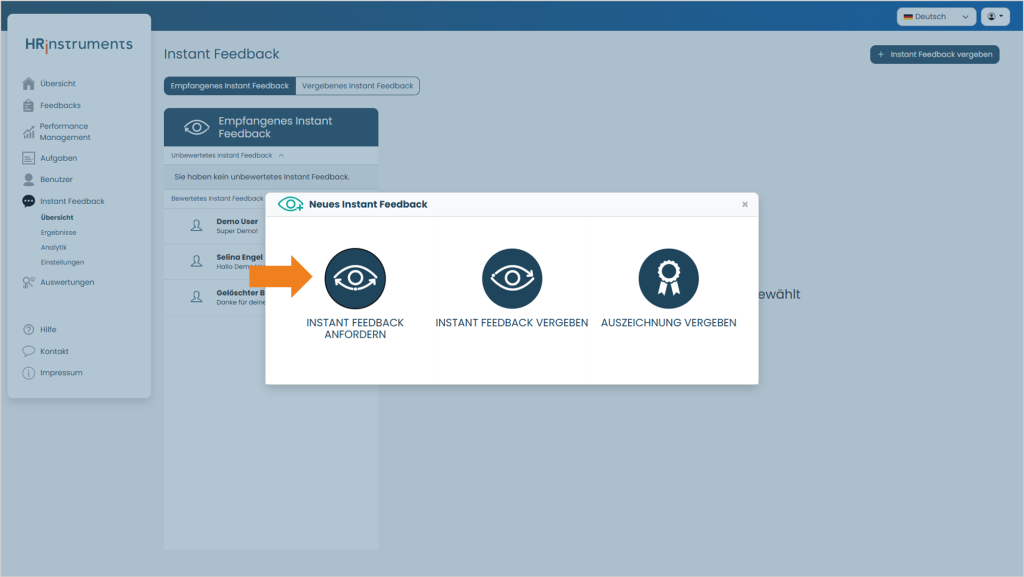Viewport: 1024px width, 577px height.
Task: Switch to the Vergebenes Instant Feedback tab
Action: (x=357, y=86)
